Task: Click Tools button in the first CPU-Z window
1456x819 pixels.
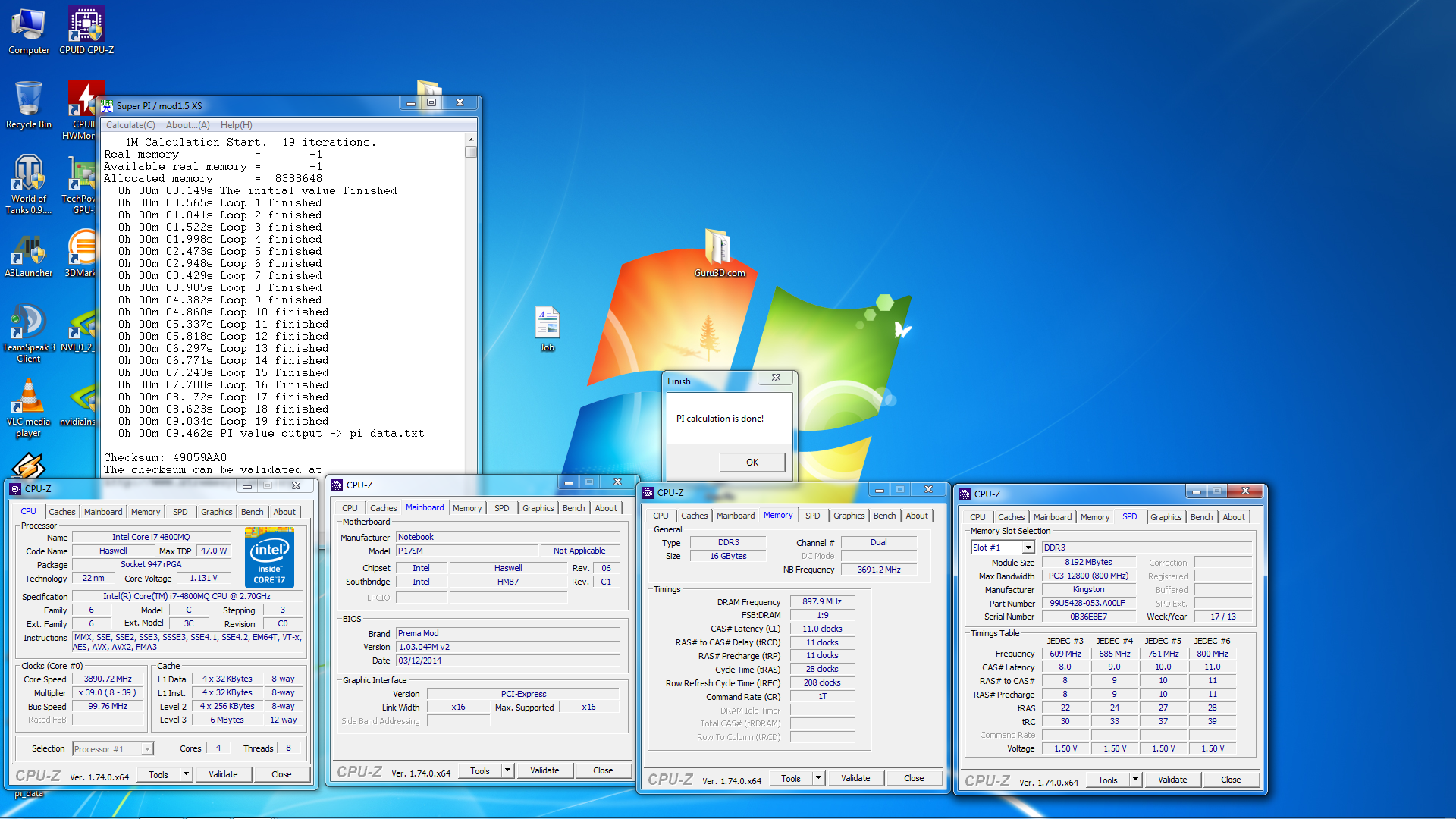Action: click(158, 774)
